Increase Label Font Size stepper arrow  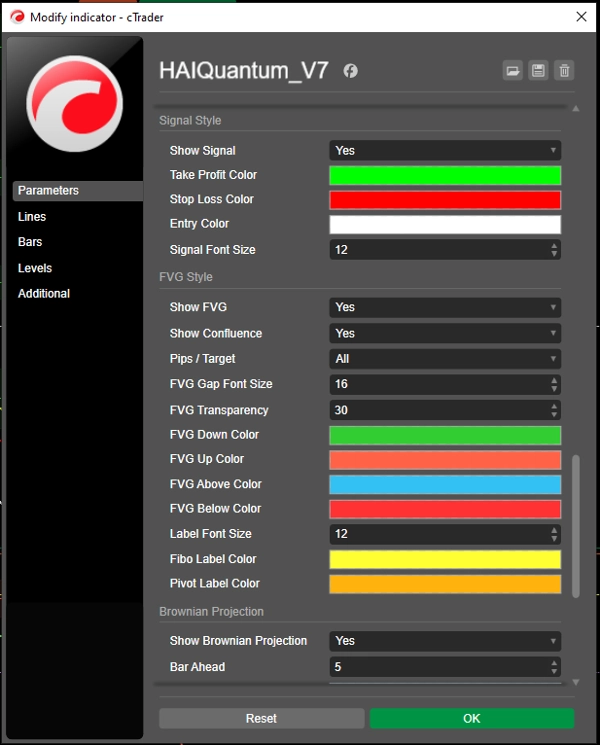[x=554, y=530]
